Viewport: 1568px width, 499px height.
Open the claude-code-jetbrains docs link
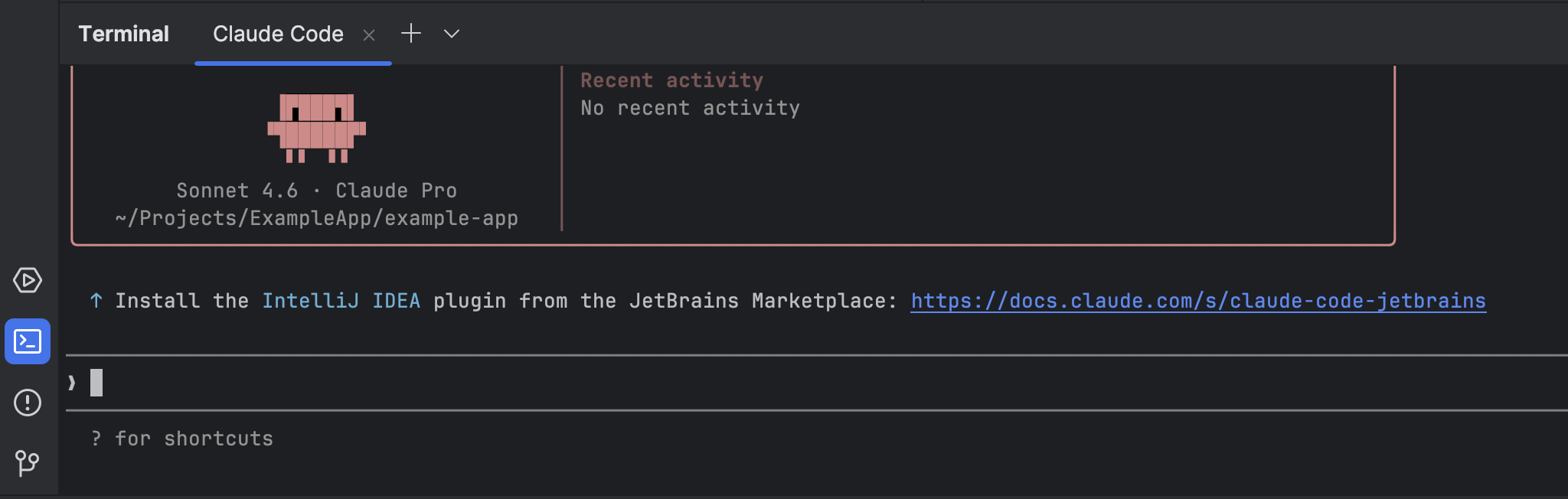click(x=1197, y=301)
